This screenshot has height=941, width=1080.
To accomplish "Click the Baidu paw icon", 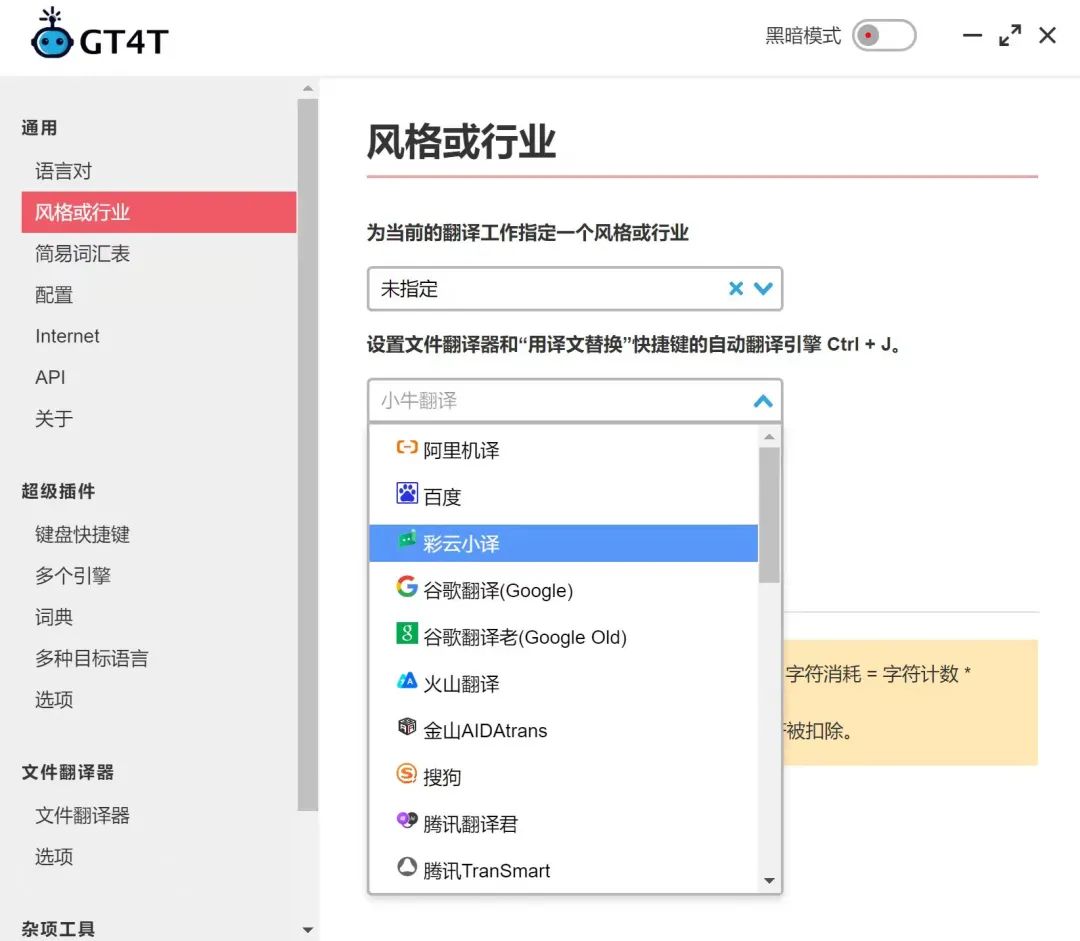I will [406, 493].
